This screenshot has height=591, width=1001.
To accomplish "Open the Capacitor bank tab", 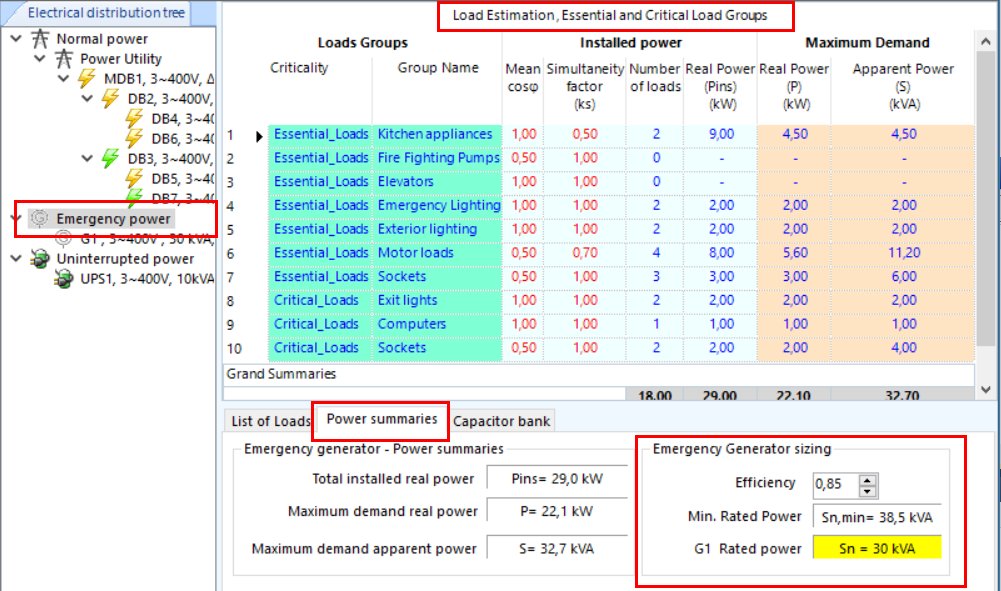I will 501,421.
